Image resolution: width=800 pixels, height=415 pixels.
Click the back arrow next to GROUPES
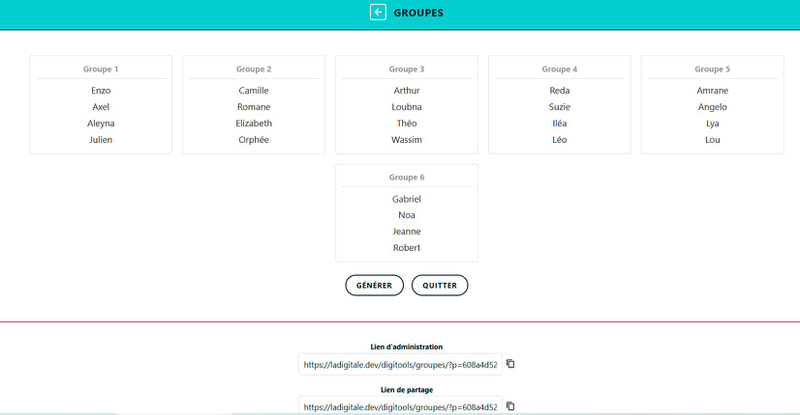click(377, 13)
